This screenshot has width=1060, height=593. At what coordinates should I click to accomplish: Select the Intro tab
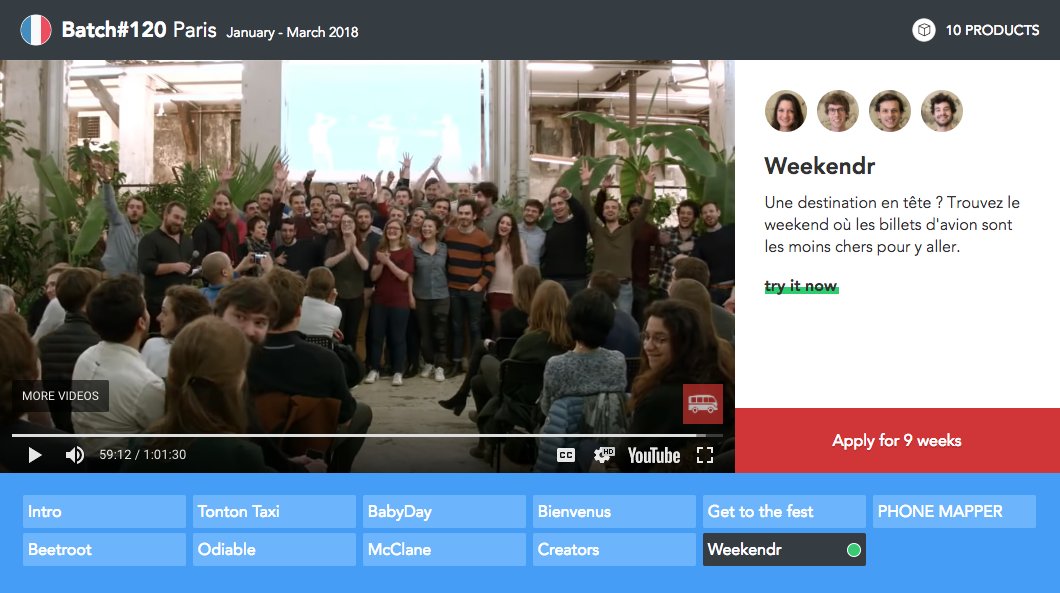click(104, 511)
